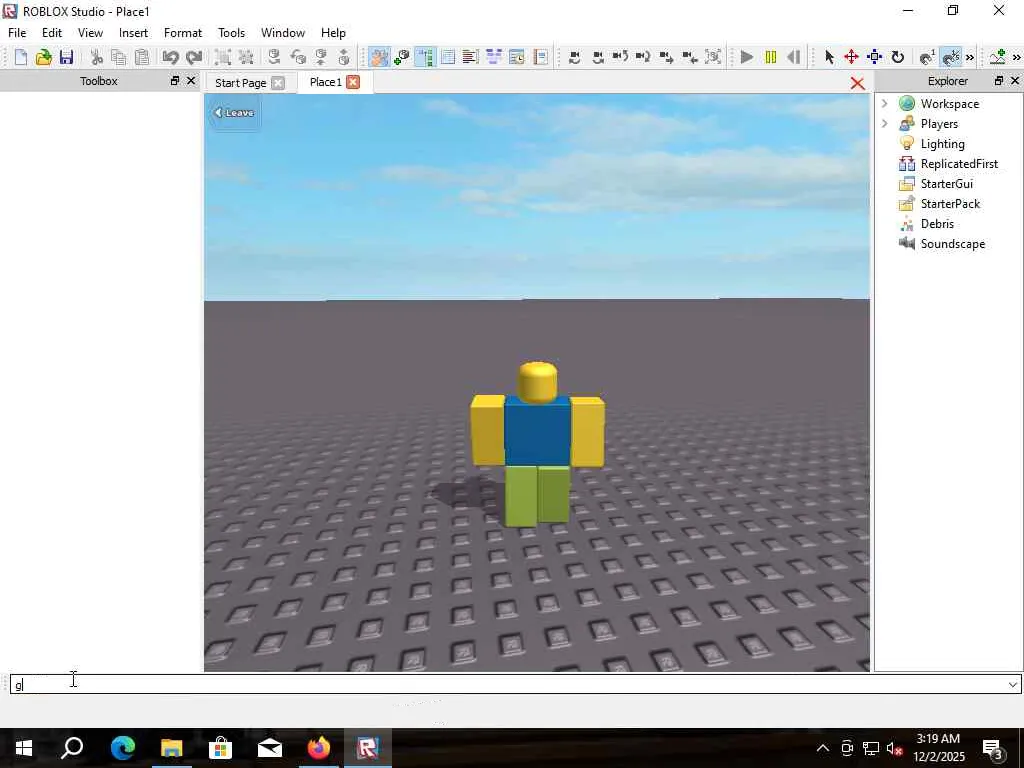Click the red X beside tabs
1024x768 pixels.
point(857,84)
